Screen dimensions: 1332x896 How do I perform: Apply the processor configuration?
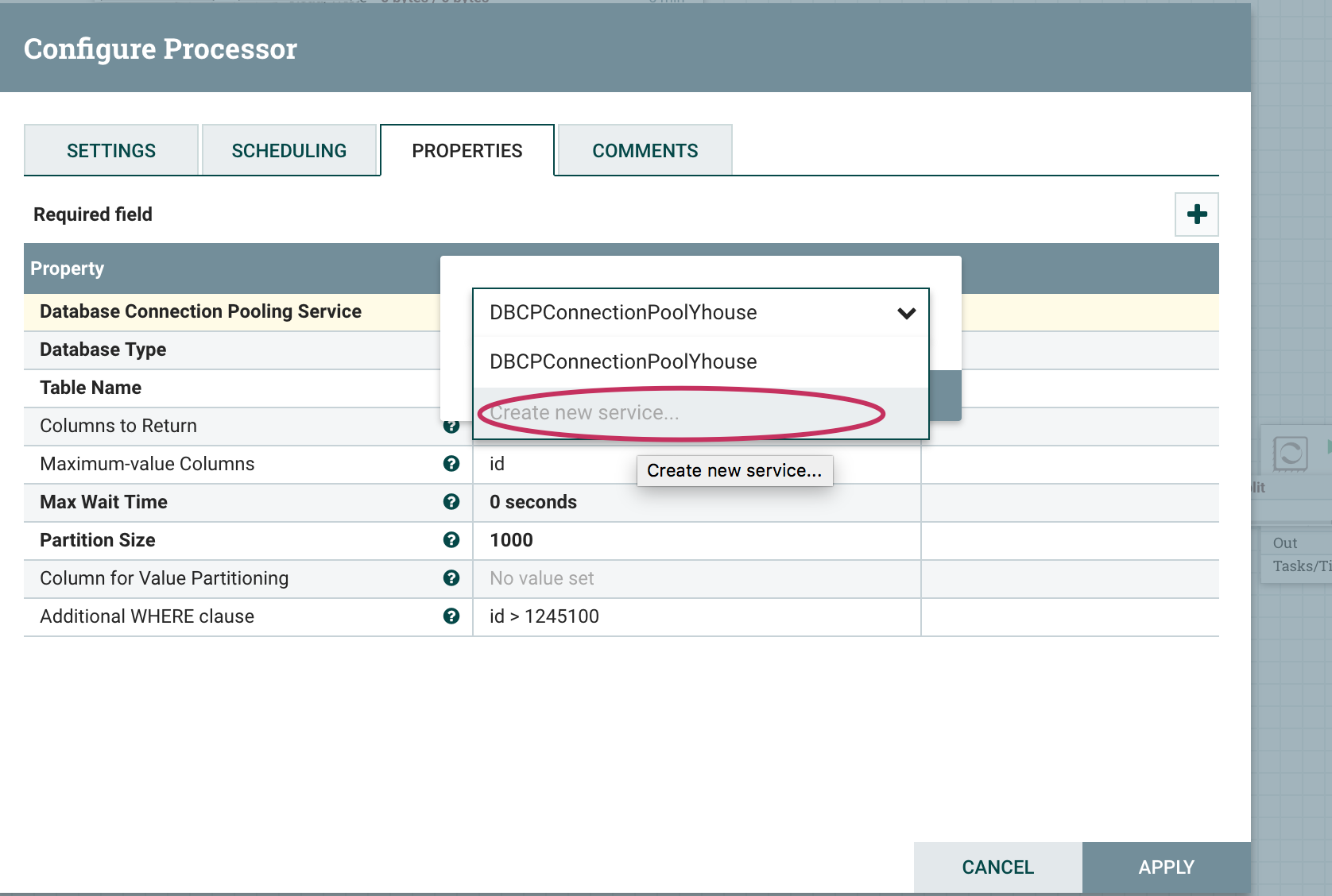[x=1167, y=867]
